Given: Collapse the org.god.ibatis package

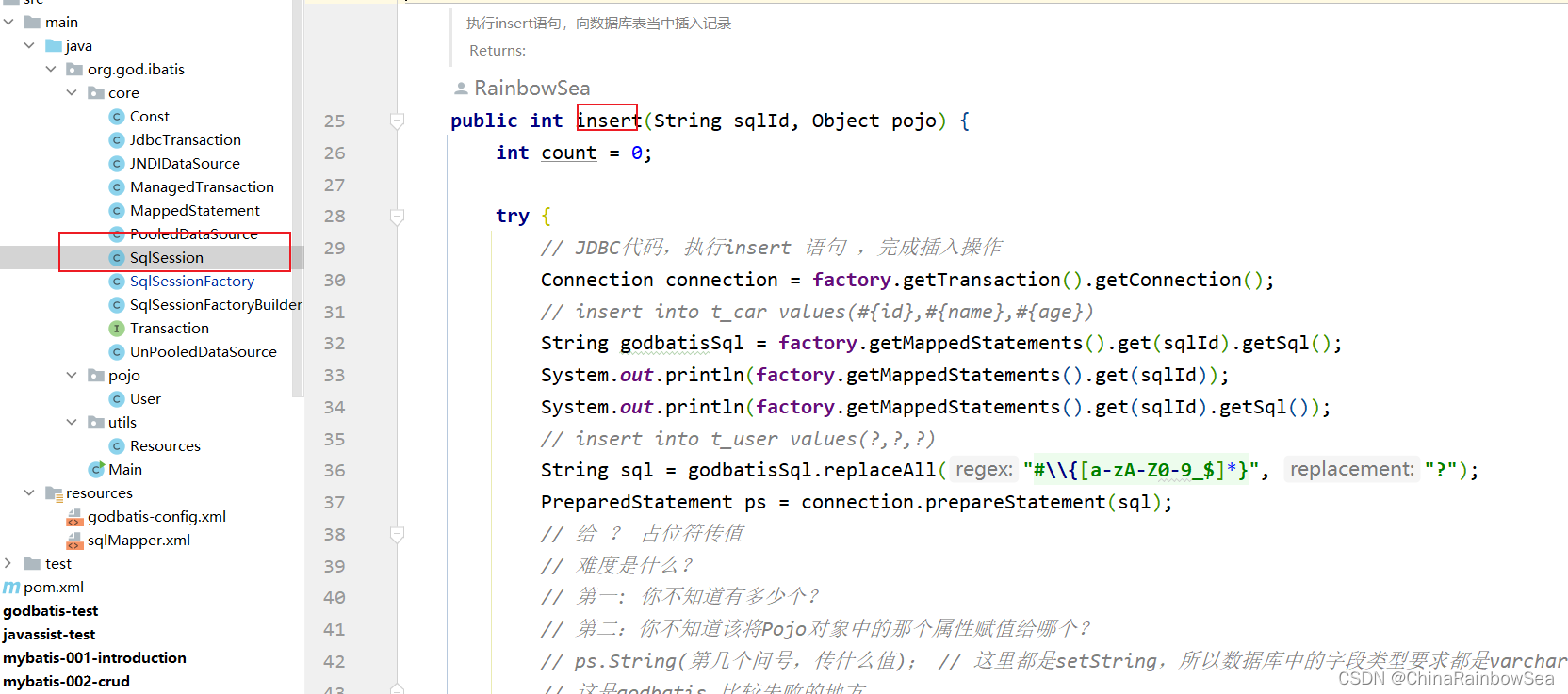Looking at the screenshot, I should pos(51,69).
